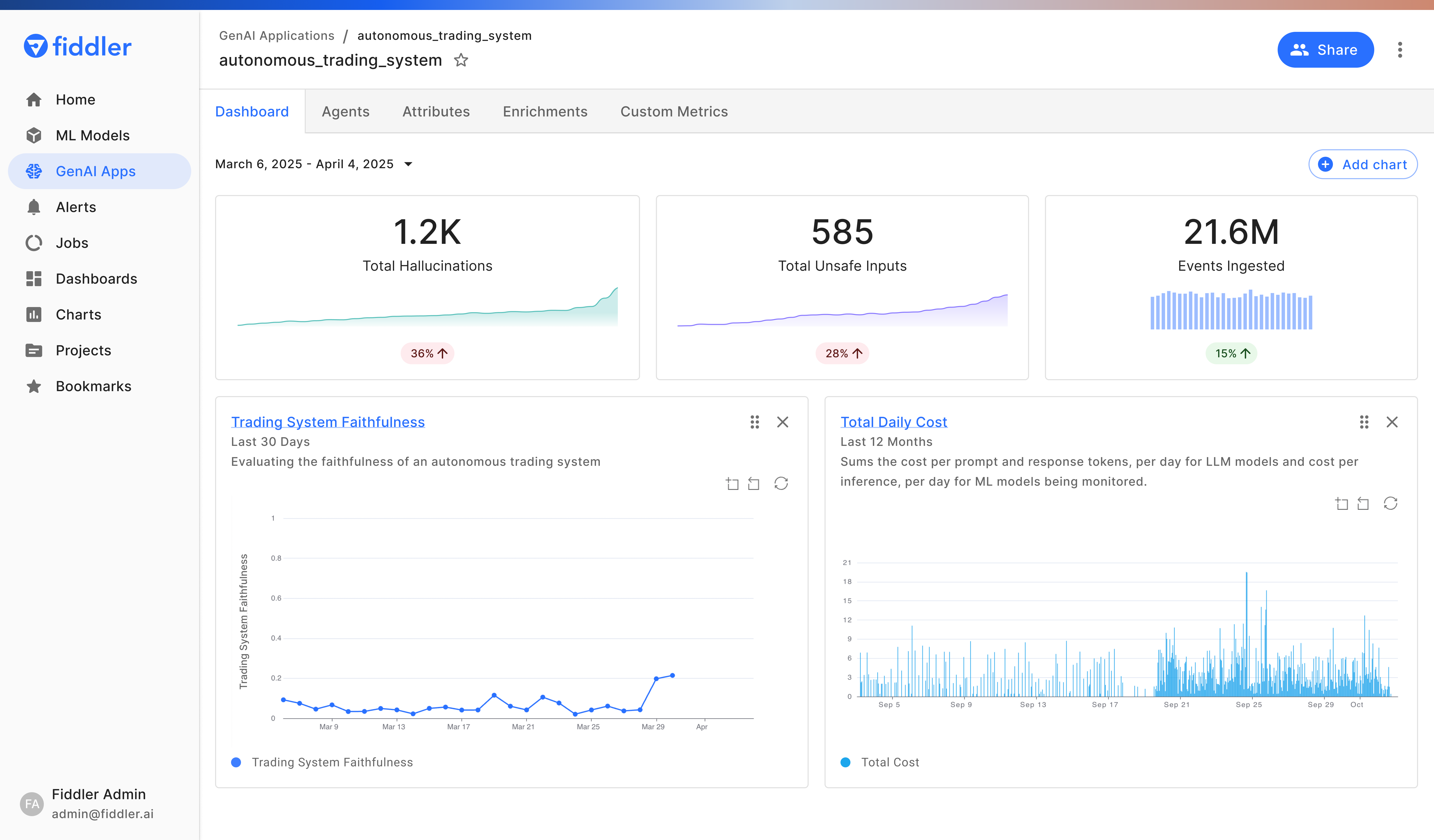
Task: Open the Charts section
Action: point(78,315)
